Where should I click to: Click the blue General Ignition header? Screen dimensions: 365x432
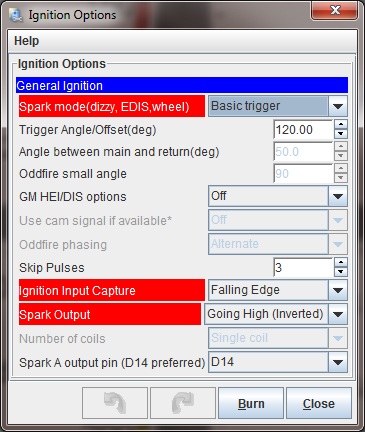pyautogui.click(x=182, y=85)
